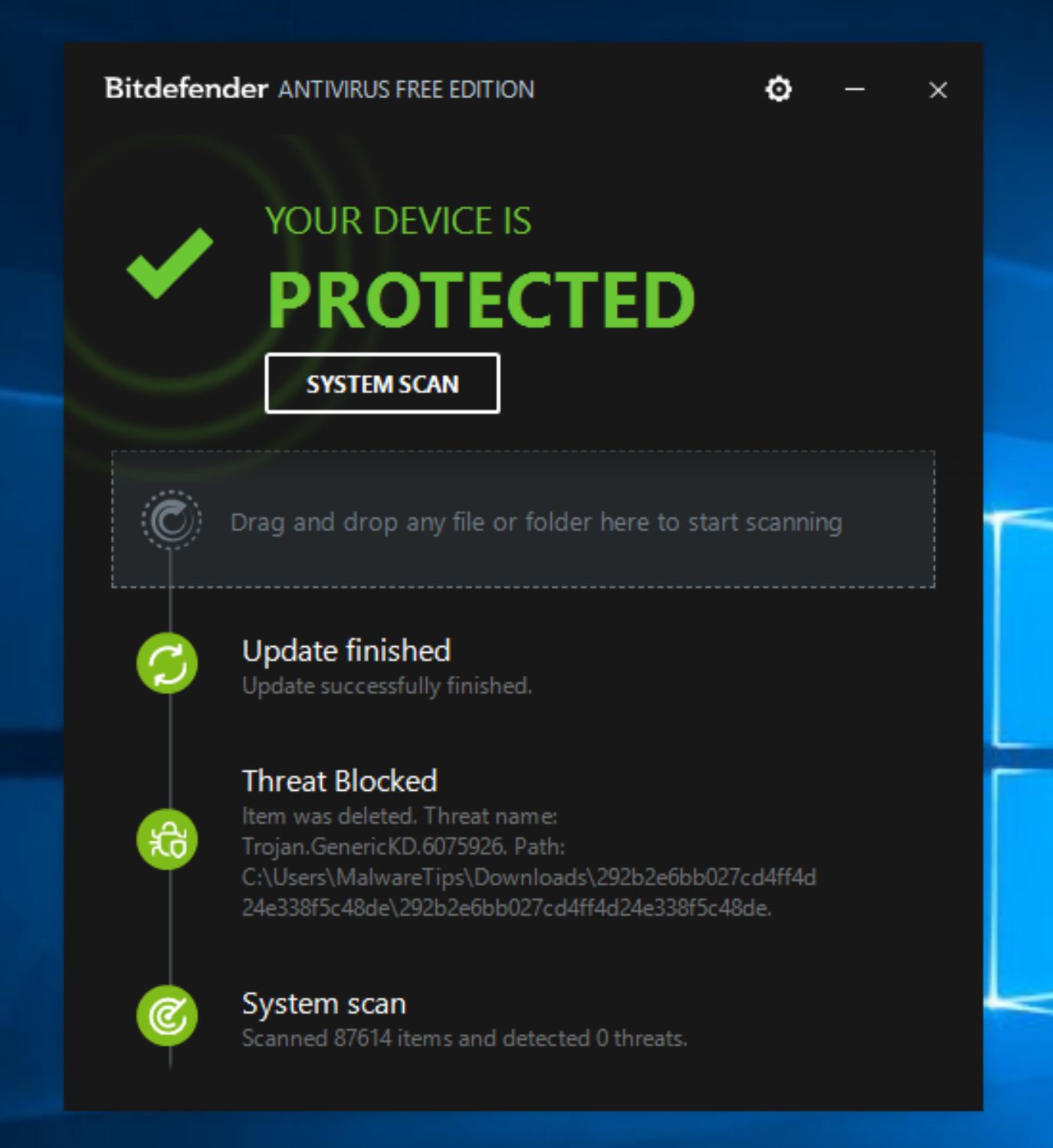Viewport: 1053px width, 1148px height.
Task: Click the drag-and-drop scan circle icon
Action: coord(171,520)
